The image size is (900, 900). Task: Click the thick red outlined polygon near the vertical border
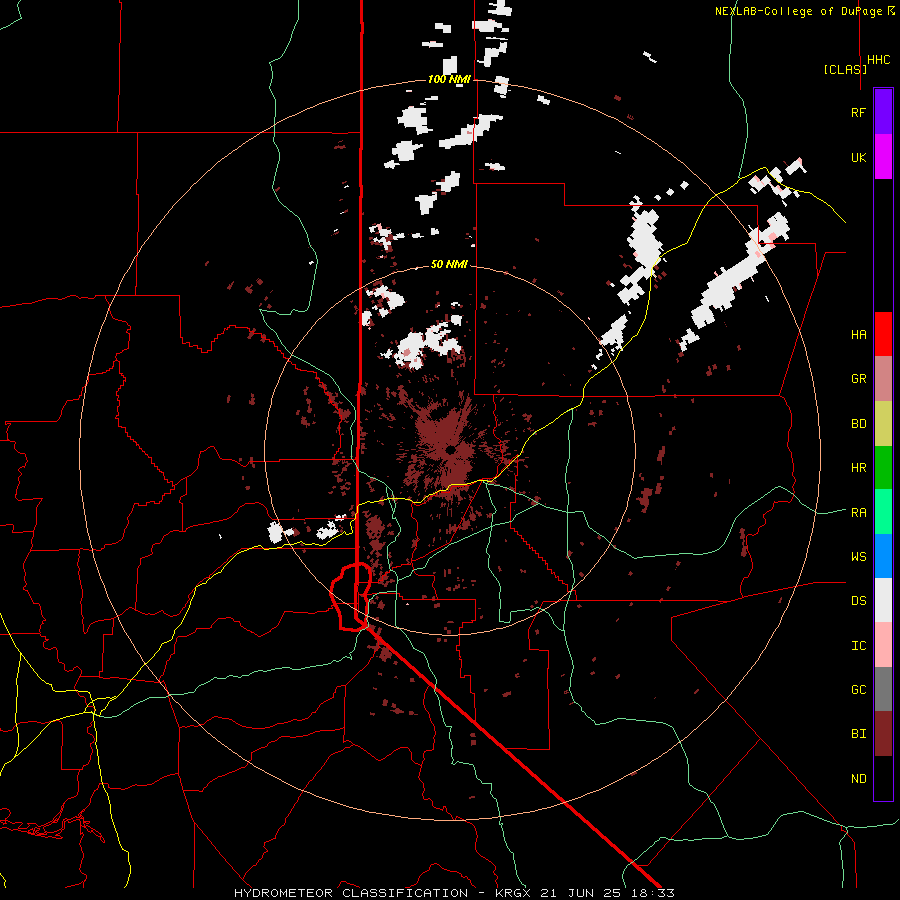pos(351,597)
